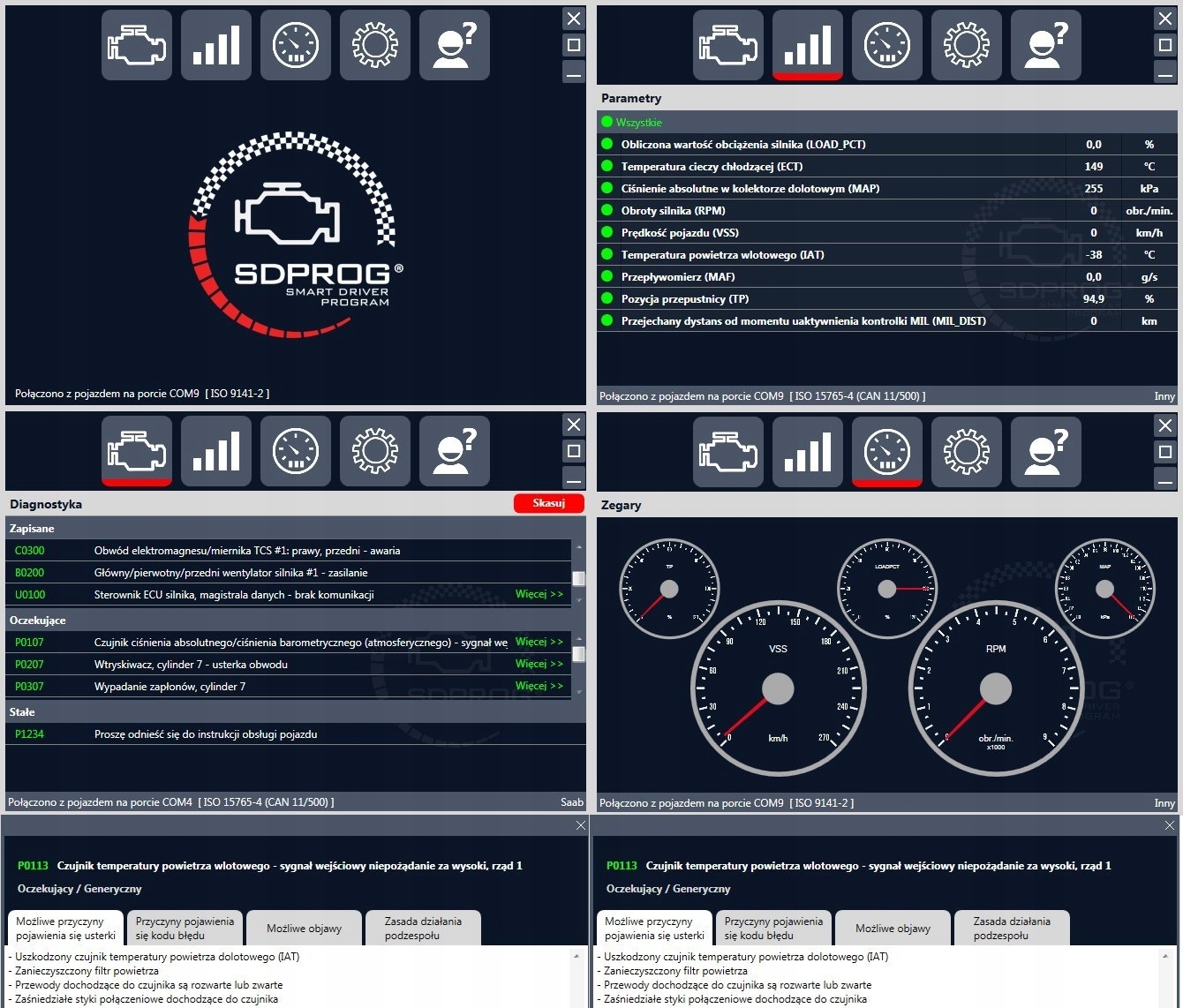Toggle the MAF flow meter green indicator
The width and height of the screenshot is (1183, 1008).
tap(607, 276)
